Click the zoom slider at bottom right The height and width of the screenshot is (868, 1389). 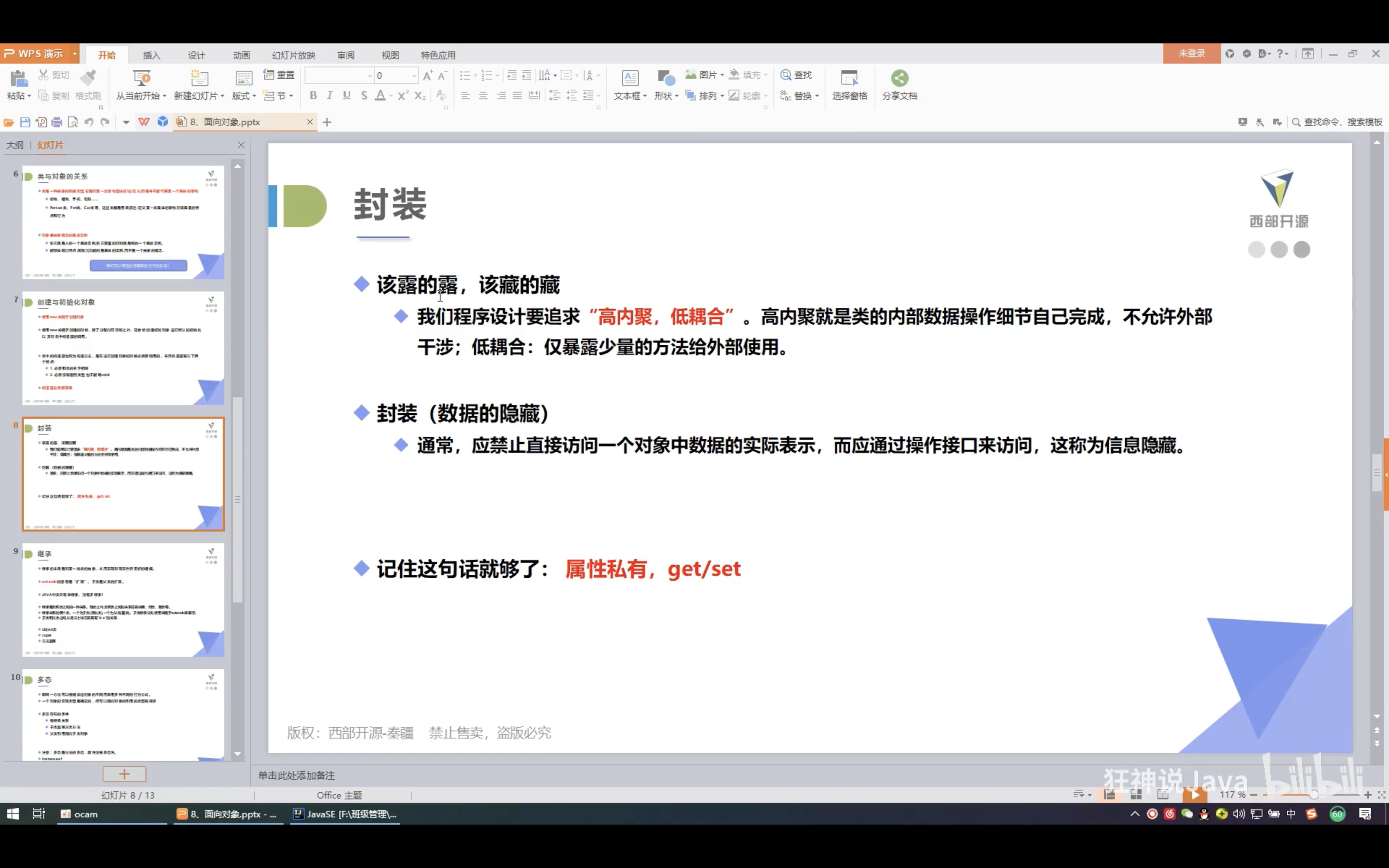click(x=1313, y=795)
